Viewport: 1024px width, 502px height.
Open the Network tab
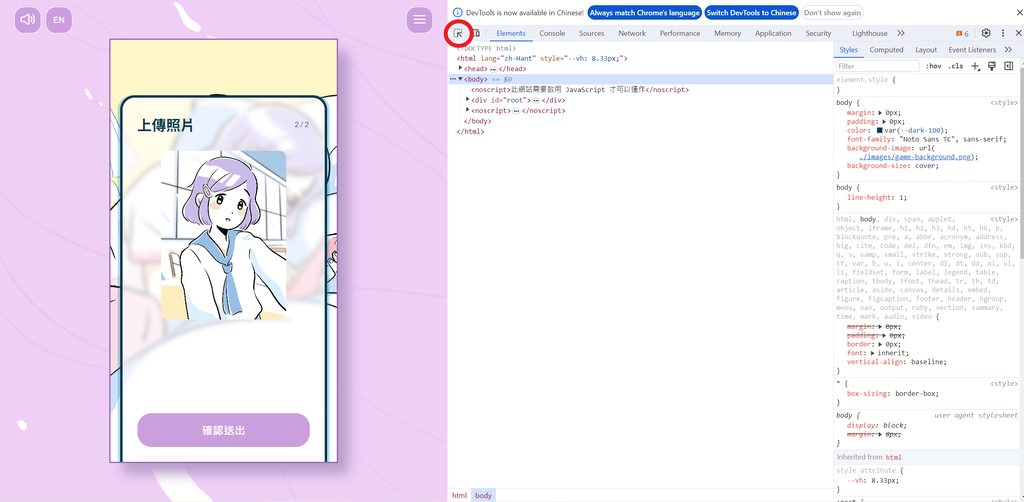[632, 33]
